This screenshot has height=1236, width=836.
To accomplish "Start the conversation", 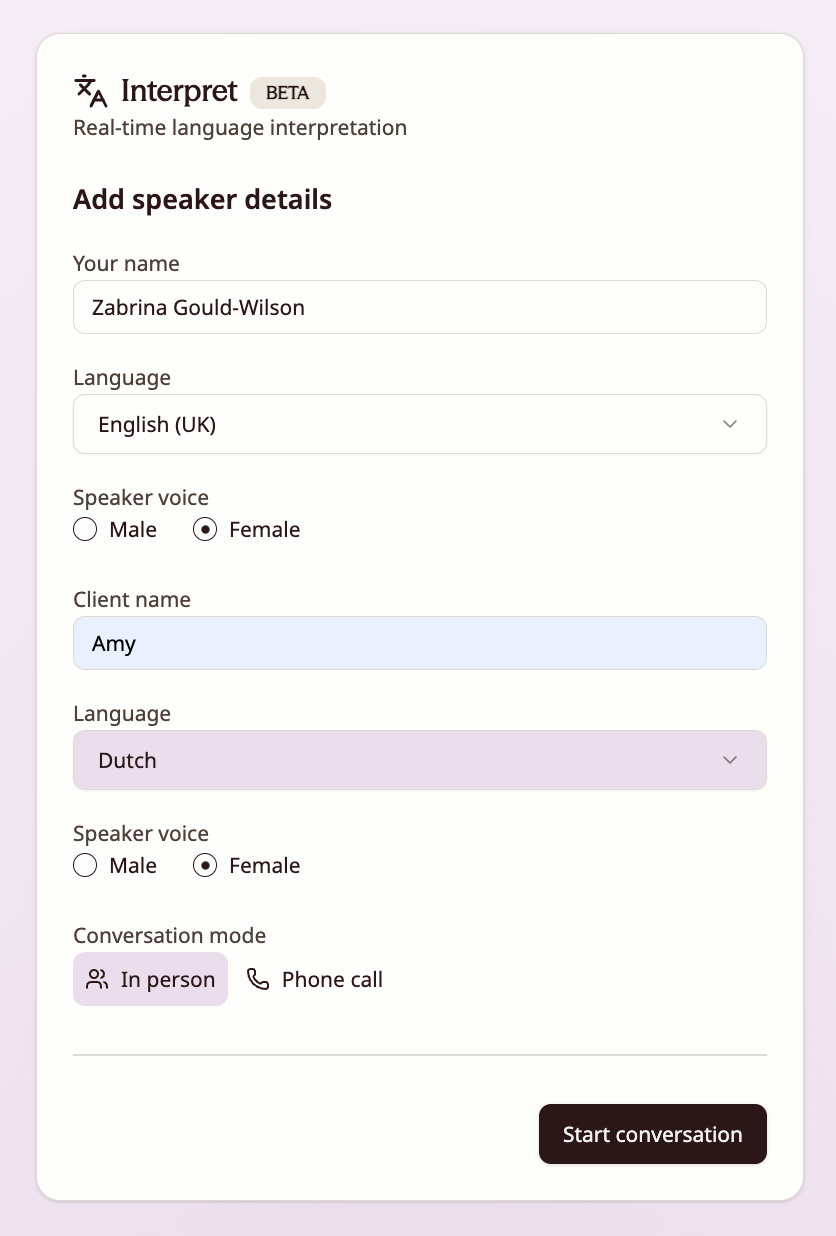I will [653, 1134].
